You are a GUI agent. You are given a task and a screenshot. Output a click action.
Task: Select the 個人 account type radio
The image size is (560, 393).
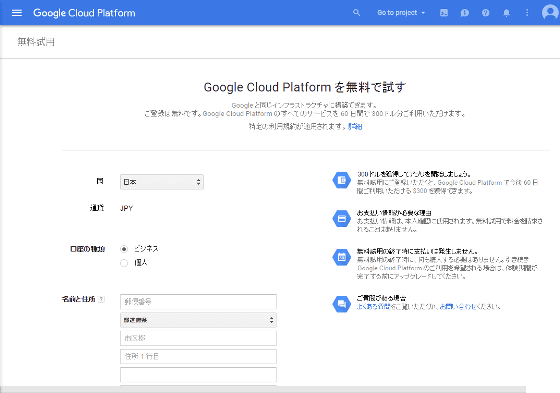(x=124, y=263)
